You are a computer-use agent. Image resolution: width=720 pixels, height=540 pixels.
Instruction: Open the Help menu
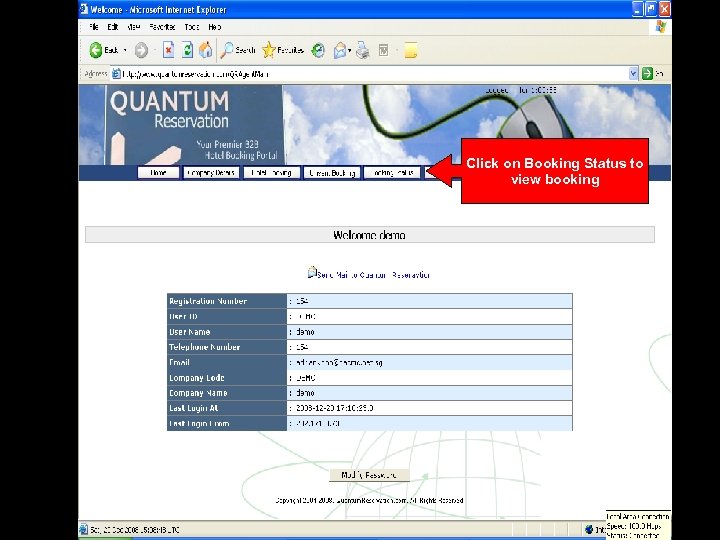pos(214,27)
